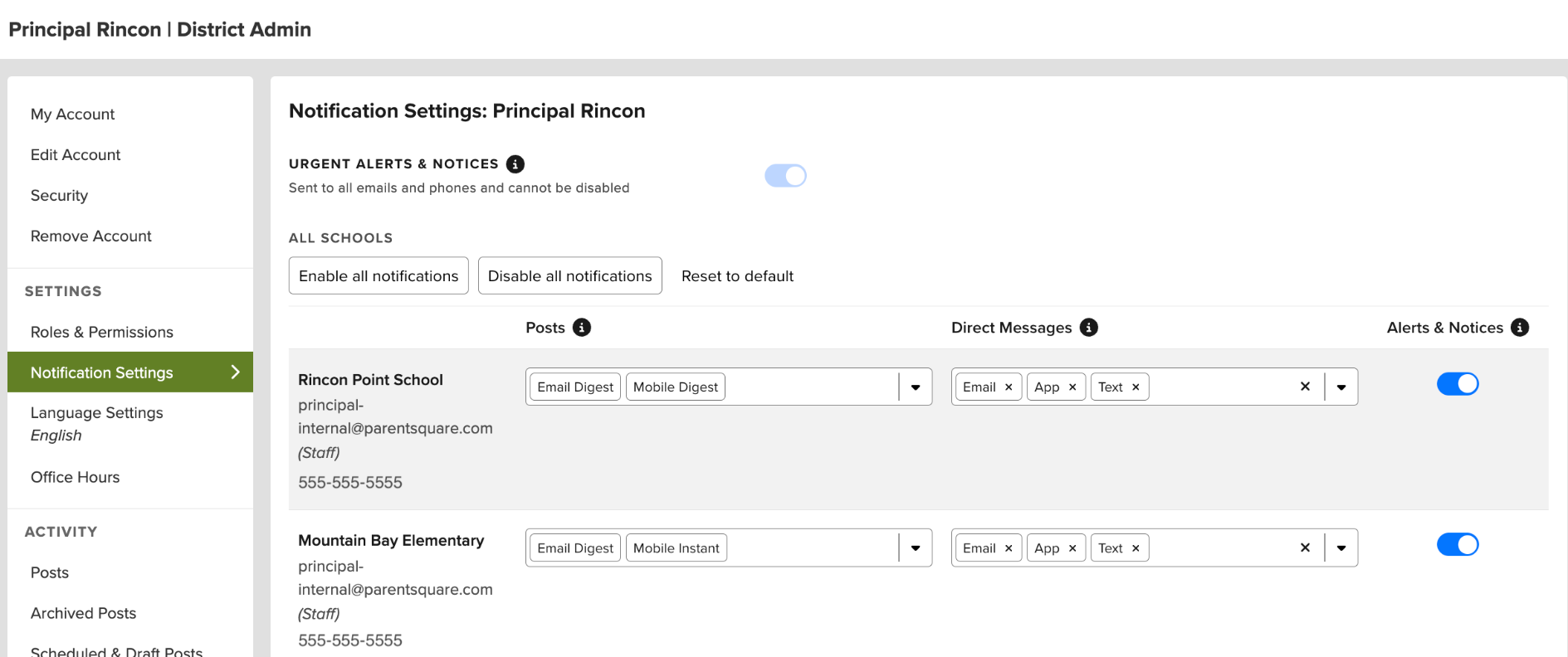Remove App tag from Mountain Bay direct messages
This screenshot has height=657, width=1568.
(x=1072, y=548)
